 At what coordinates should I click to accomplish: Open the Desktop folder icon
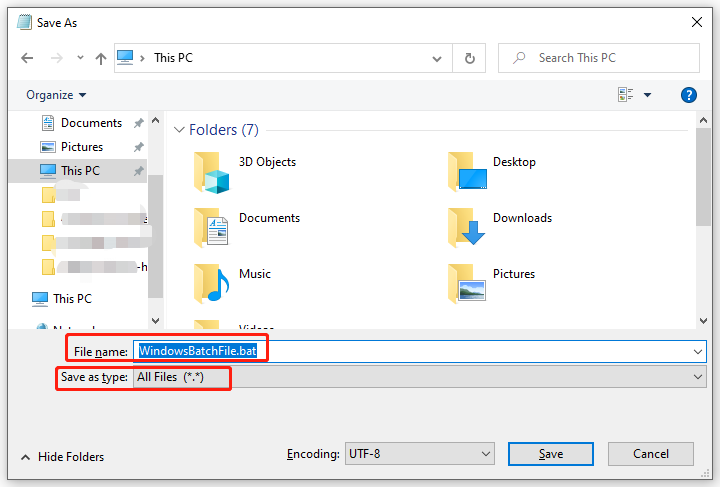click(467, 172)
